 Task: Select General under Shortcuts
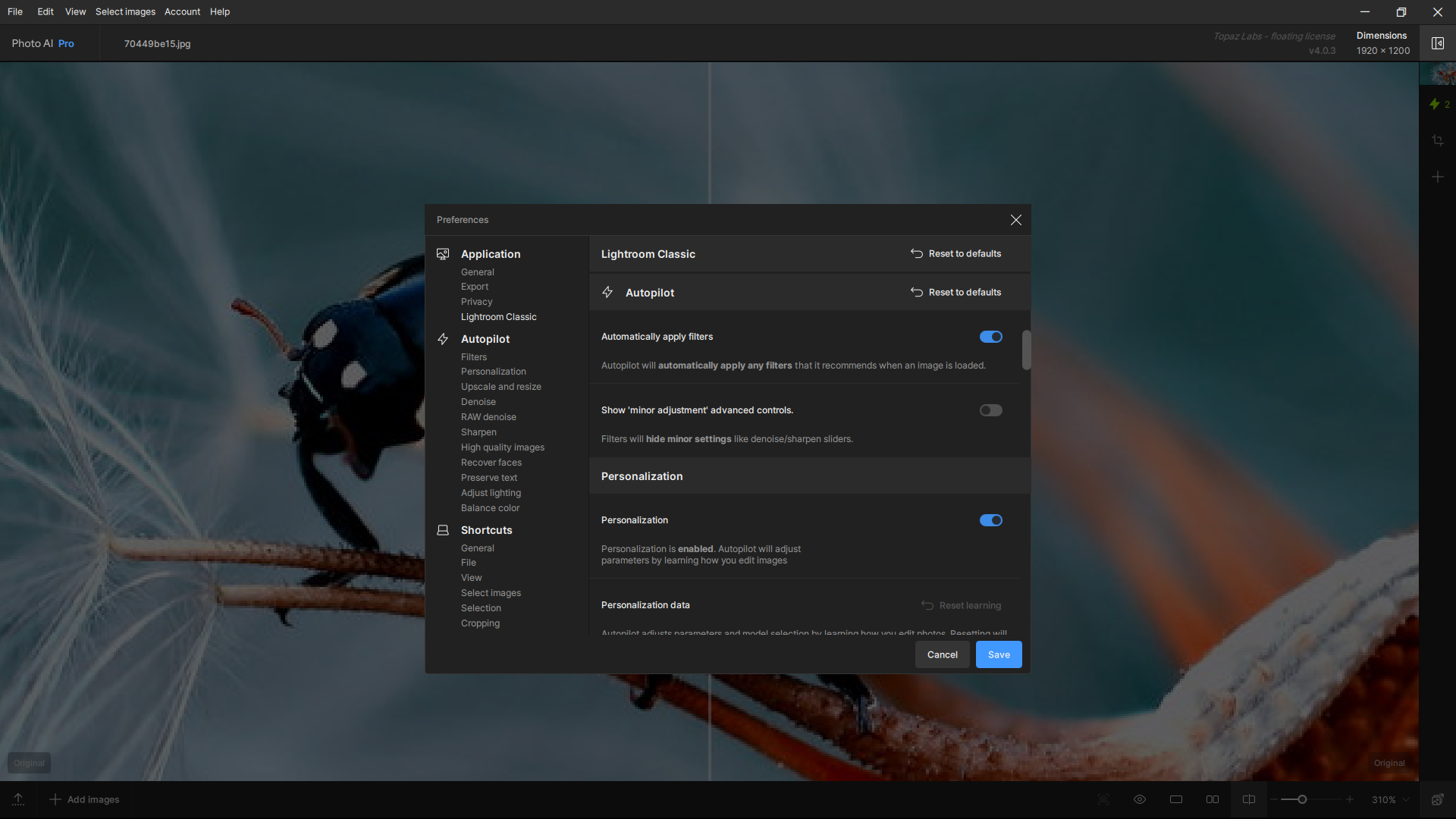coord(477,548)
